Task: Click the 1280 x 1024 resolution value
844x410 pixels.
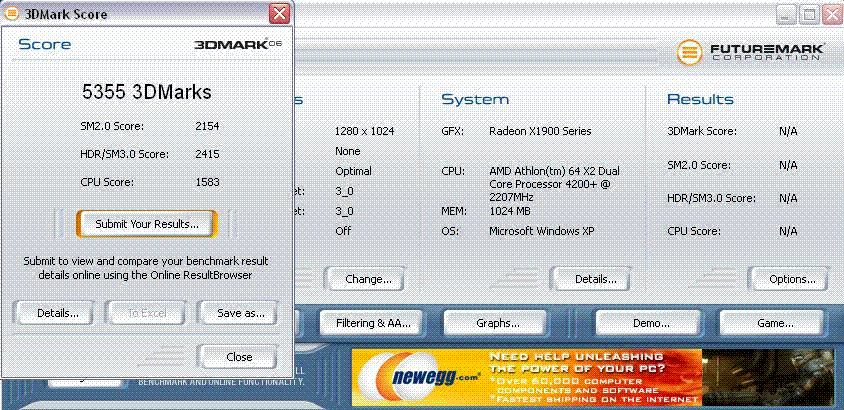Action: pyautogui.click(x=364, y=131)
